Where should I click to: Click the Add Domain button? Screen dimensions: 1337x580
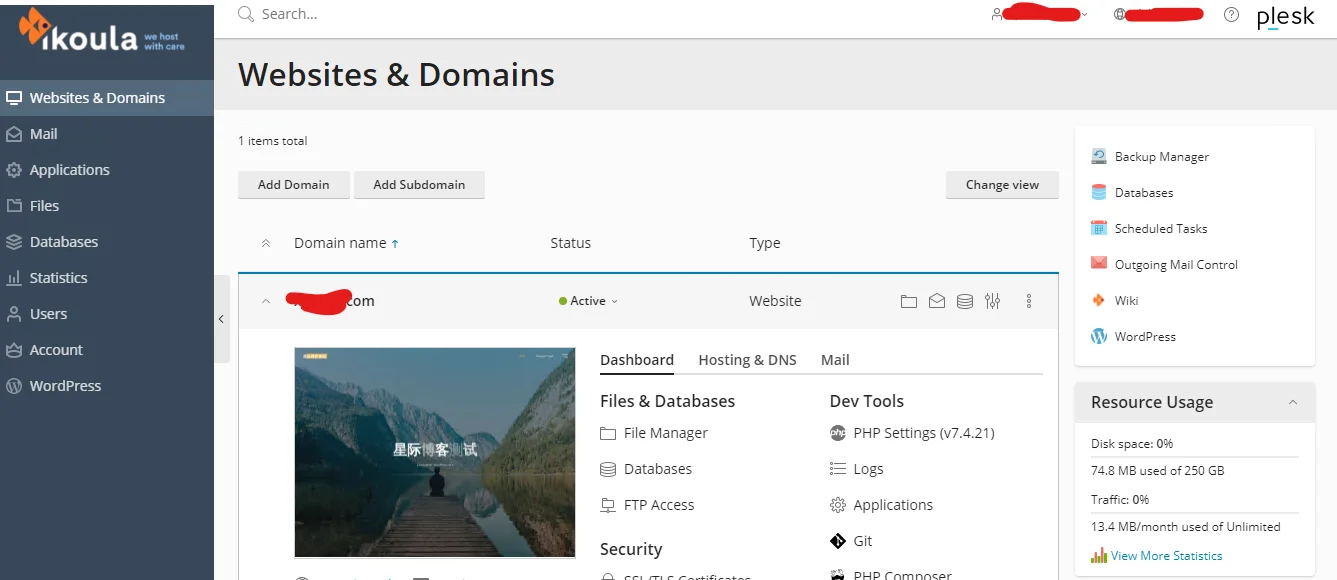tap(293, 185)
